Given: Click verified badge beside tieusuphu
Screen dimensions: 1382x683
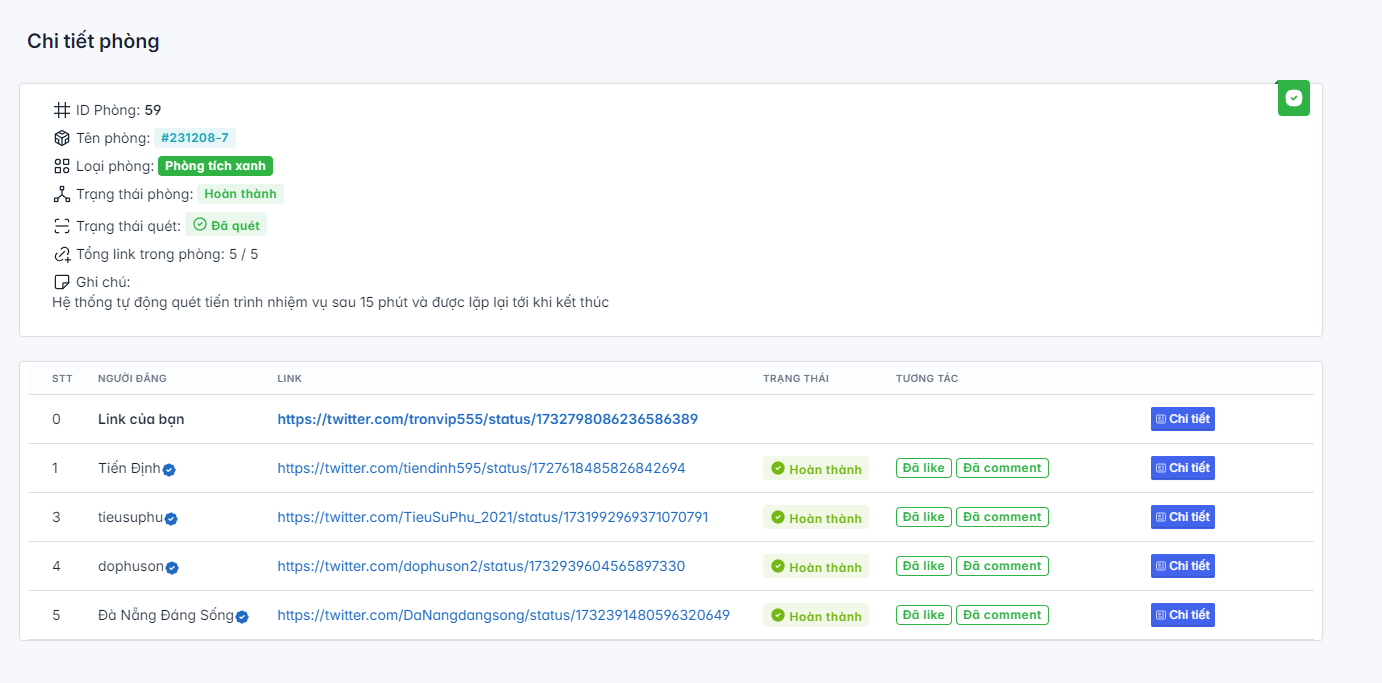Looking at the screenshot, I should [x=172, y=518].
